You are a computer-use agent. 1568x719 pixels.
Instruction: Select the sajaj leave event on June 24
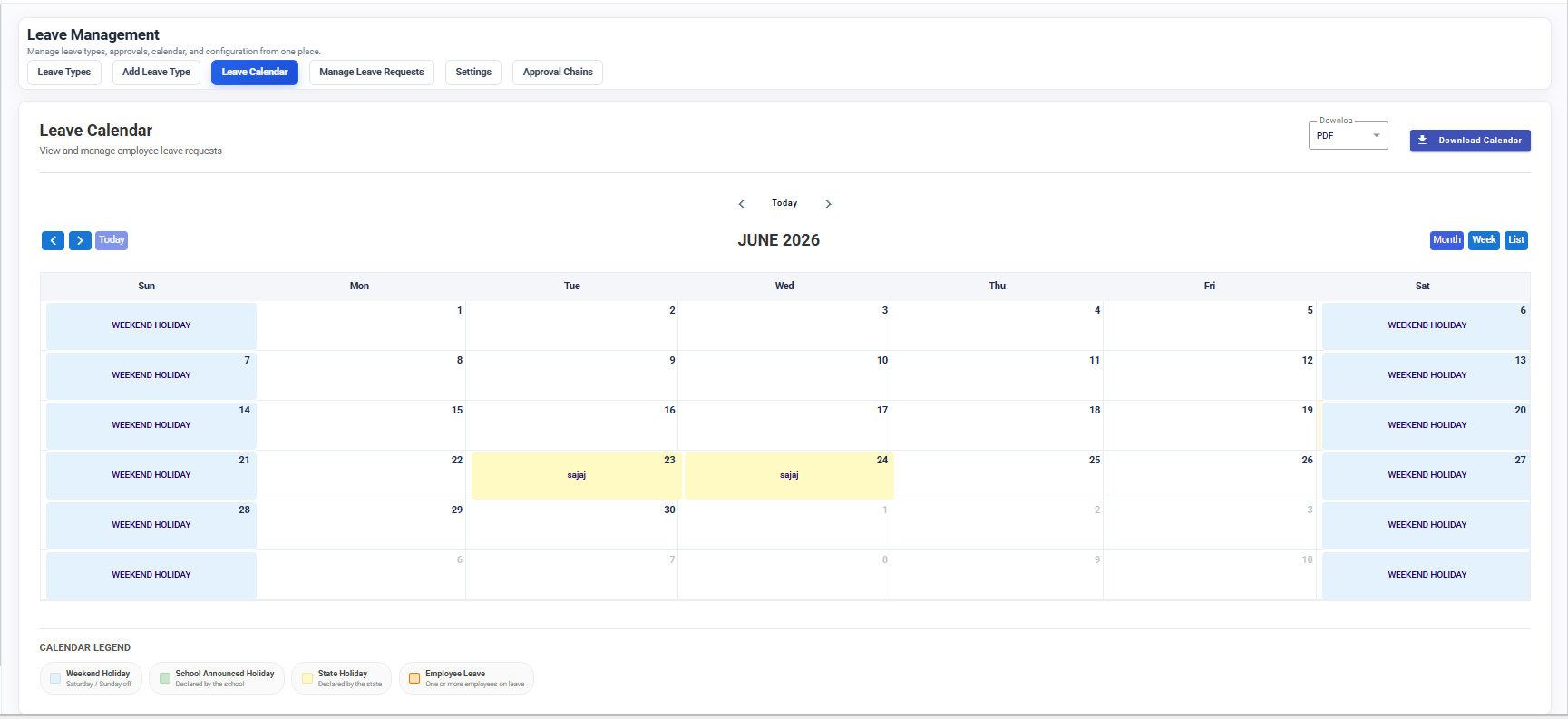[789, 475]
